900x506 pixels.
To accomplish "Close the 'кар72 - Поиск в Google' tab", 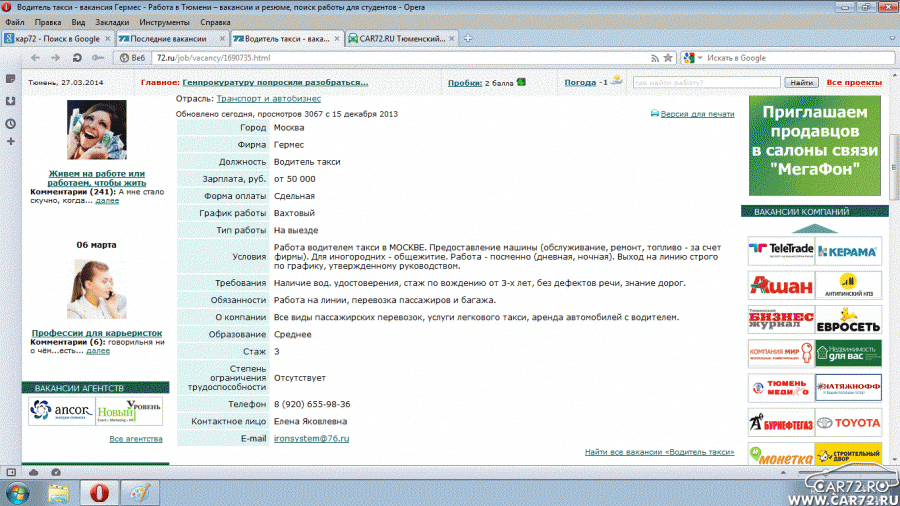I will 107,38.
